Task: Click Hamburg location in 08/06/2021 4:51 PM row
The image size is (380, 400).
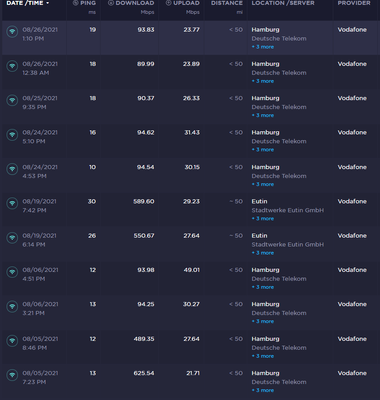Action: tap(265, 270)
